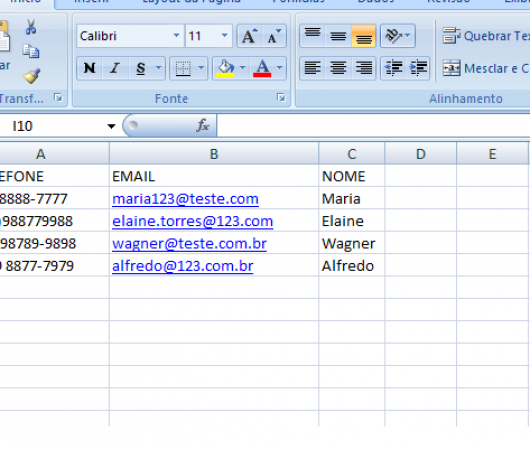This screenshot has height=450, width=530.
Task: Select cell containing Wagner
Action: (x=352, y=243)
